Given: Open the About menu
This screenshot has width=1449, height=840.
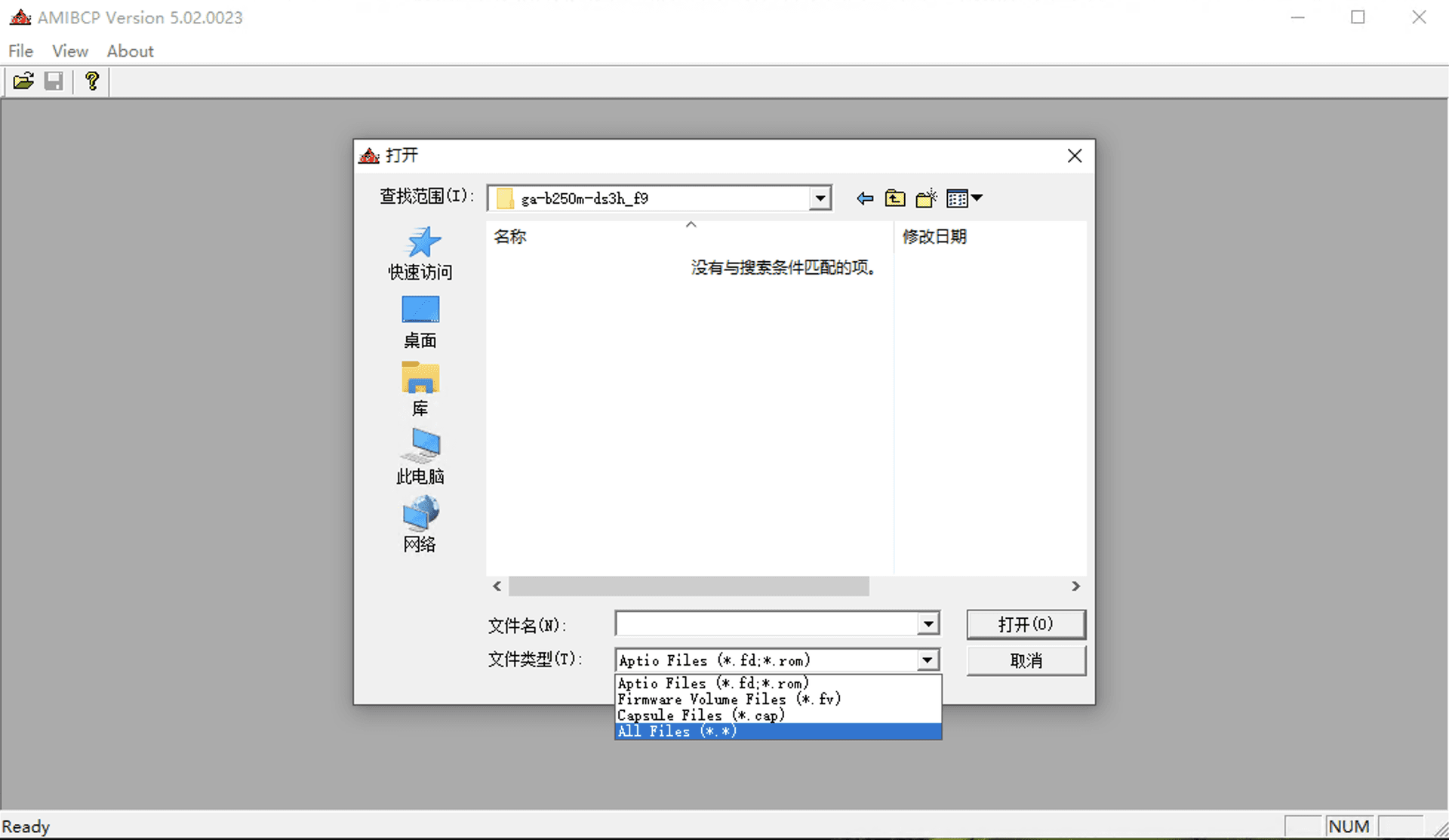Looking at the screenshot, I should point(130,51).
